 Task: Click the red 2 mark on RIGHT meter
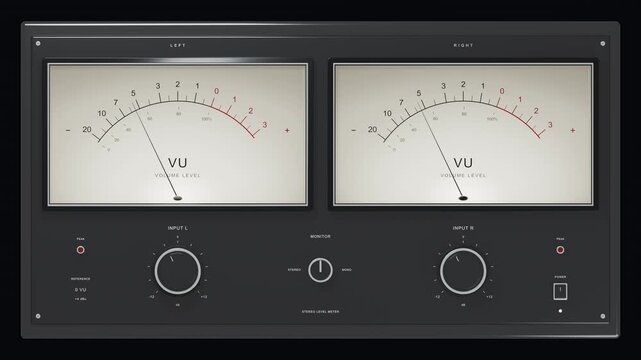click(536, 111)
